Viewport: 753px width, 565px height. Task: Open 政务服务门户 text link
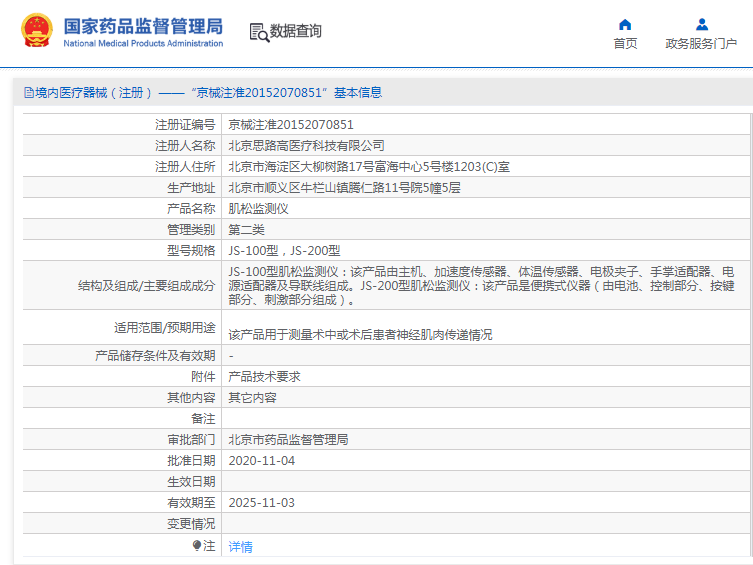tap(701, 44)
